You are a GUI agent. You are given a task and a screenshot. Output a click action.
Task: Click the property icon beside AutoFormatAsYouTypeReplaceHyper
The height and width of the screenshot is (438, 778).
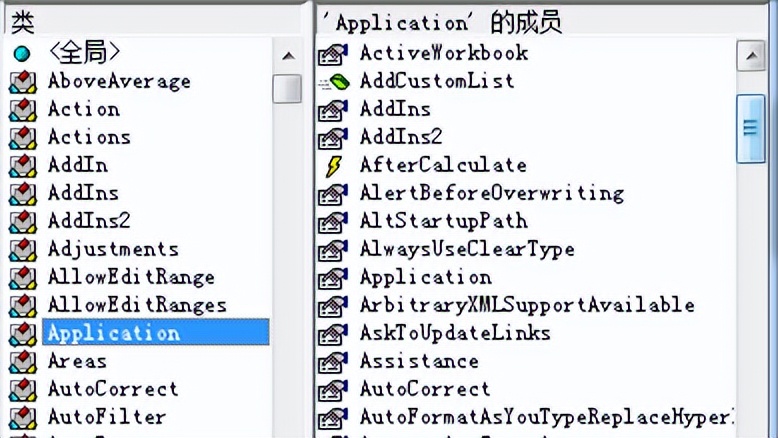pos(332,418)
